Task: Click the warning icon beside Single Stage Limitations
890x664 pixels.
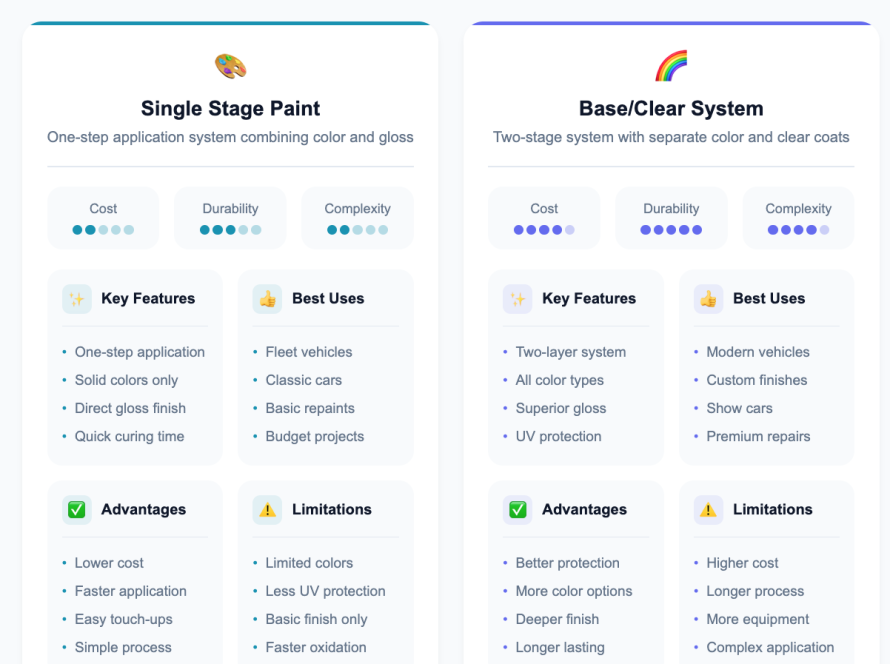Action: (x=267, y=509)
